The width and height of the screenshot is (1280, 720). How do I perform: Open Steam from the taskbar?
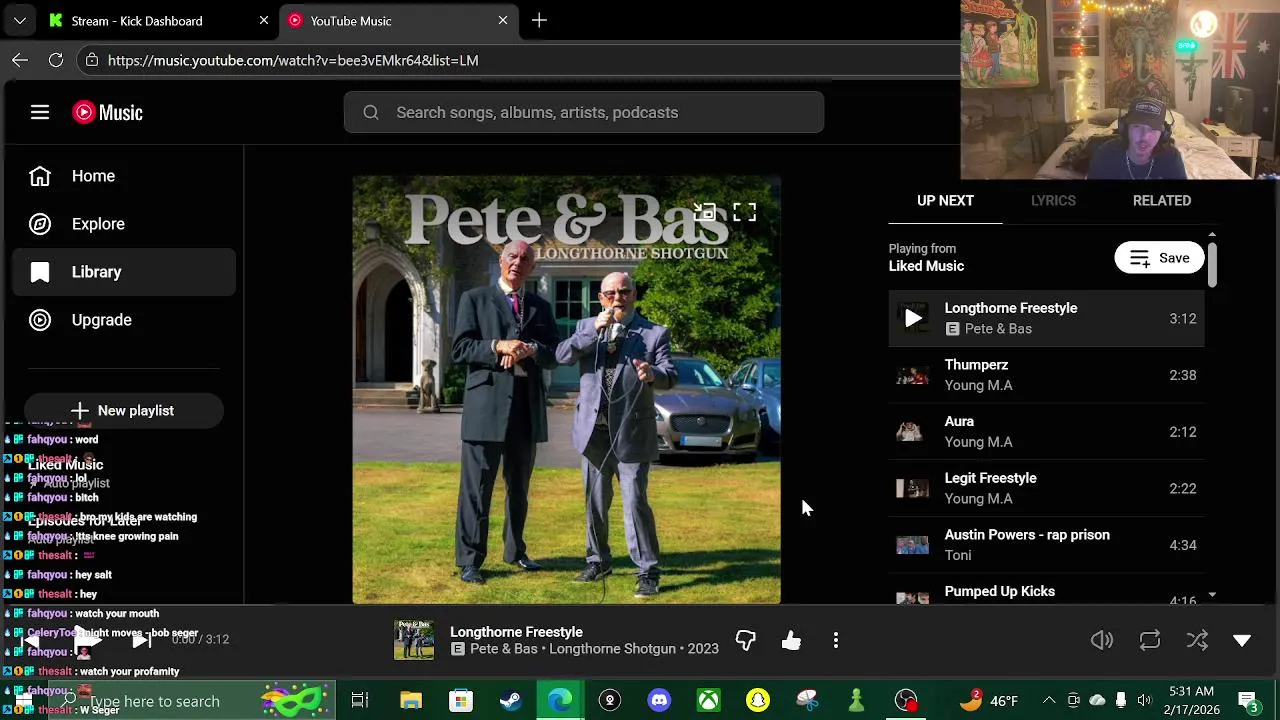[510, 701]
